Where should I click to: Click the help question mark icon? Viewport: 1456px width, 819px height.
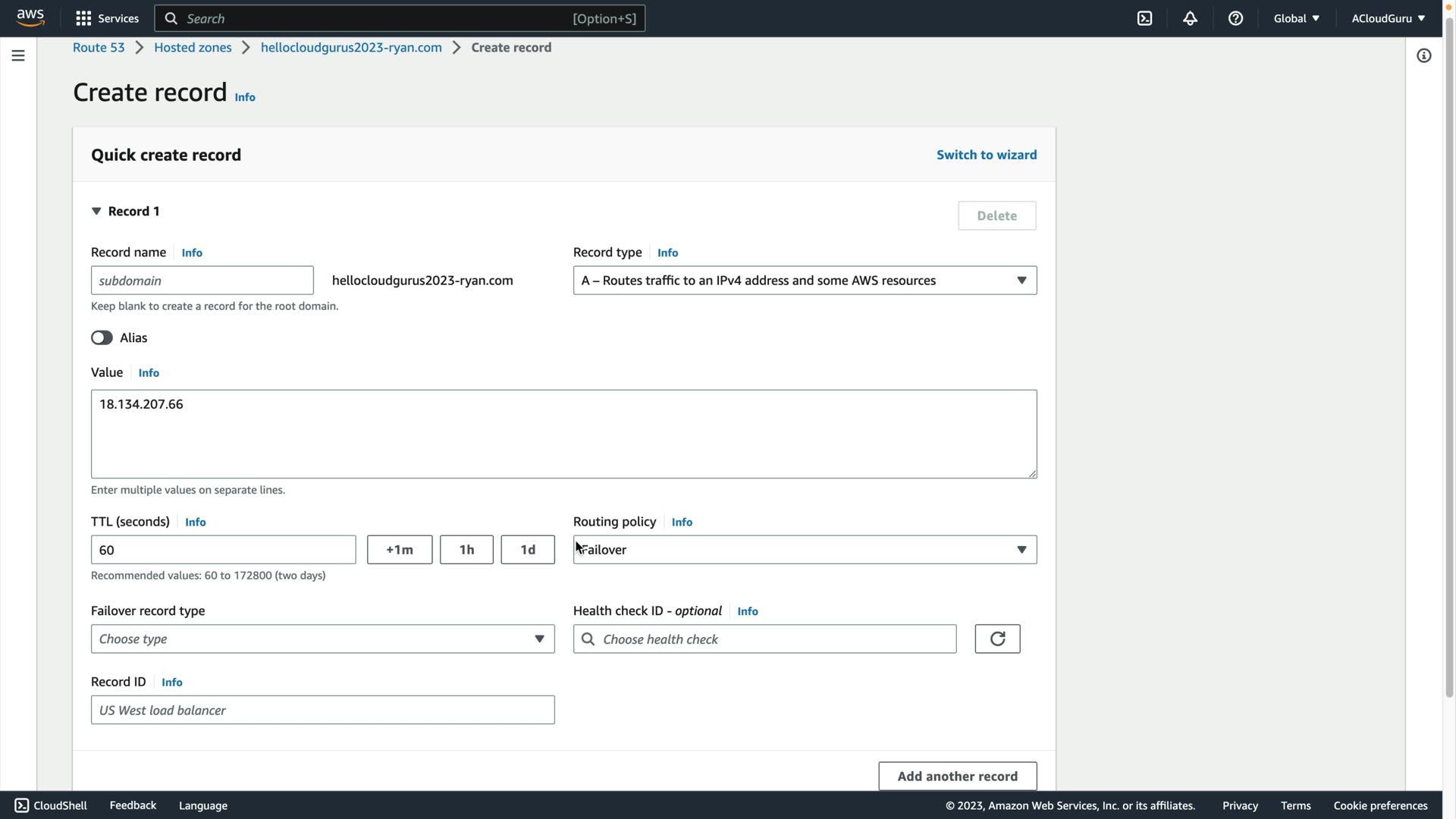(x=1235, y=18)
